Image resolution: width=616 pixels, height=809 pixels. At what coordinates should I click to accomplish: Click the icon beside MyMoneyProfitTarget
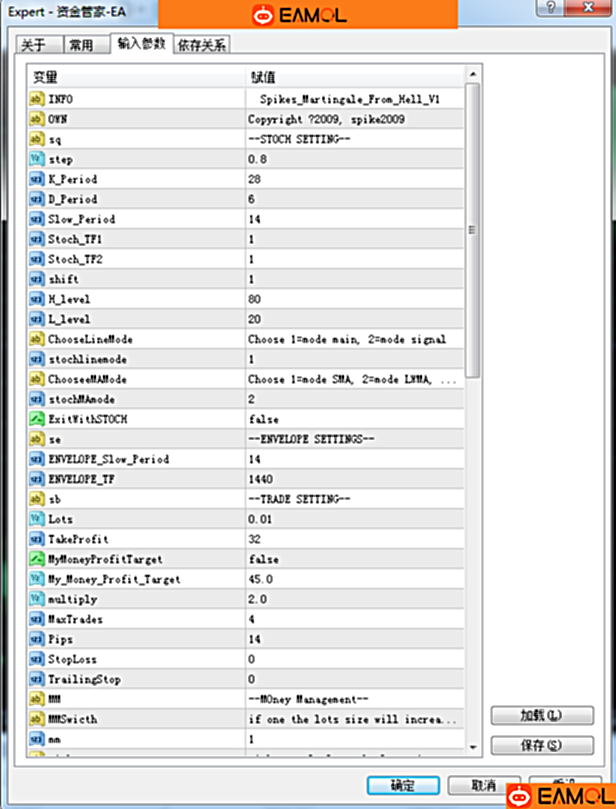(x=38, y=559)
